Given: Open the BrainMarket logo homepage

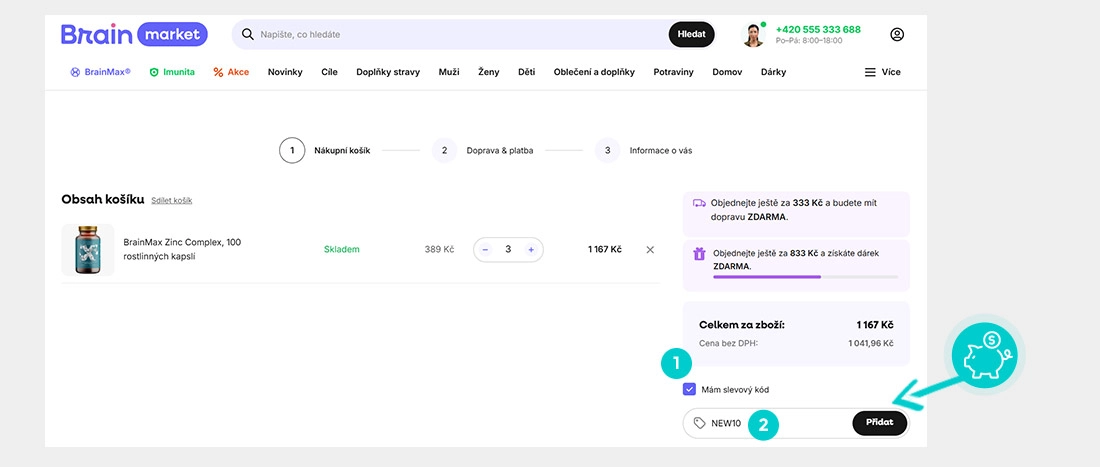Looking at the screenshot, I should tap(134, 34).
